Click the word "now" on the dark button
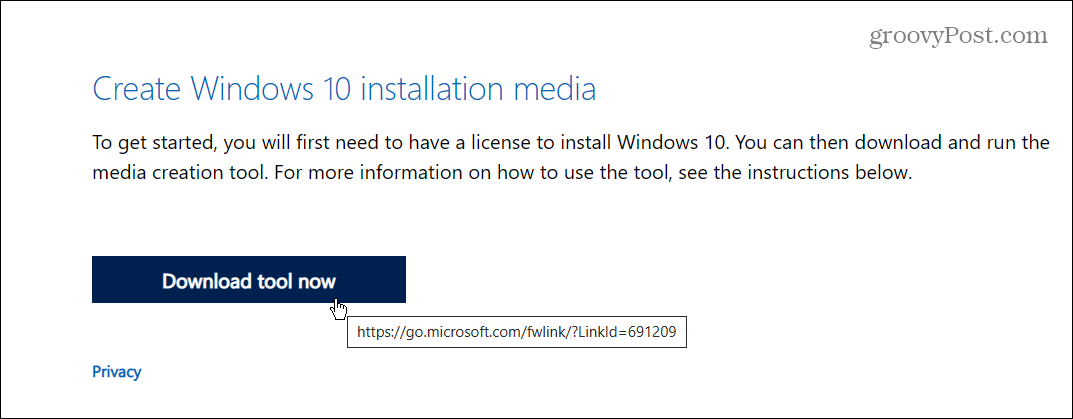1073x419 pixels. point(317,281)
